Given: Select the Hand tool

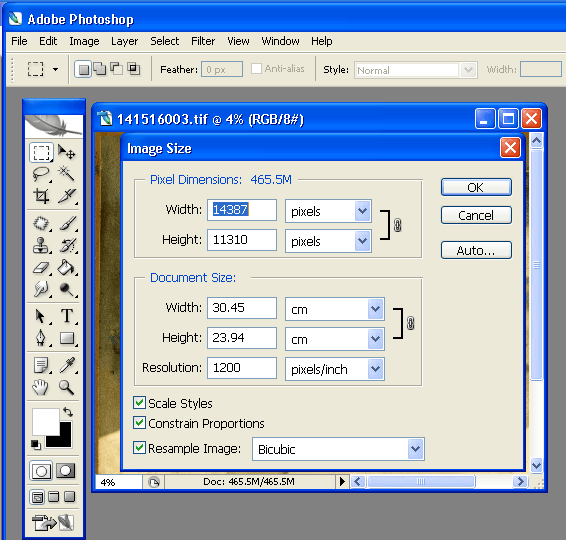Looking at the screenshot, I should (x=41, y=387).
